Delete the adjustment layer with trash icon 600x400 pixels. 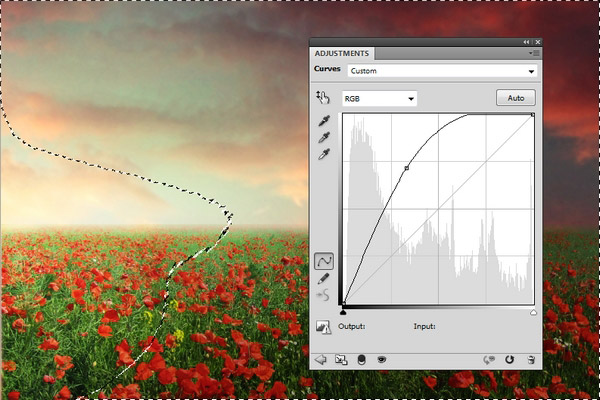(531, 359)
